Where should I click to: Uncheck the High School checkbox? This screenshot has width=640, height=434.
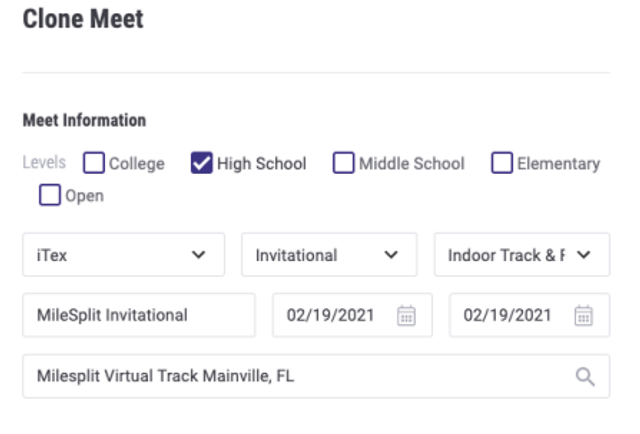tap(202, 163)
